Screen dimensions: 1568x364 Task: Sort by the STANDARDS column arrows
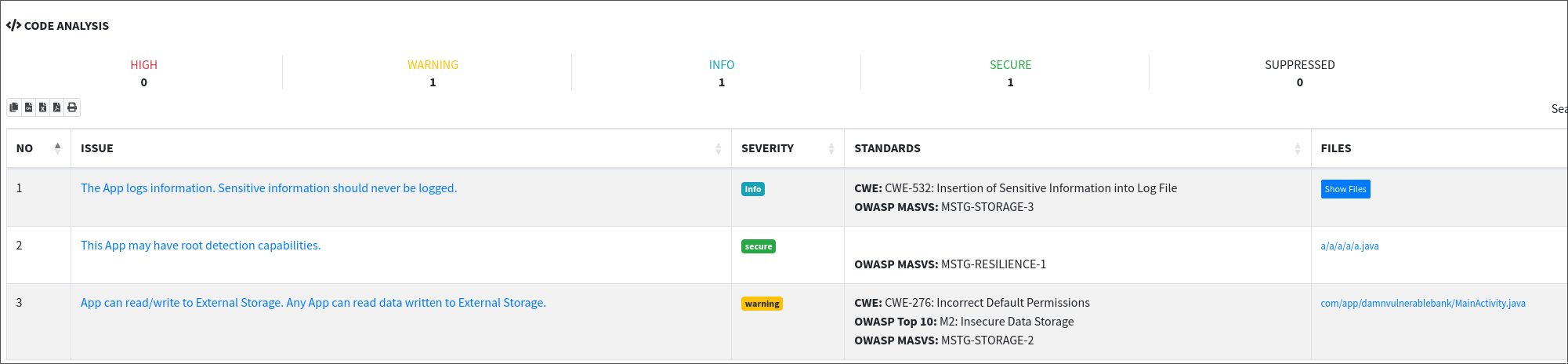[1297, 148]
